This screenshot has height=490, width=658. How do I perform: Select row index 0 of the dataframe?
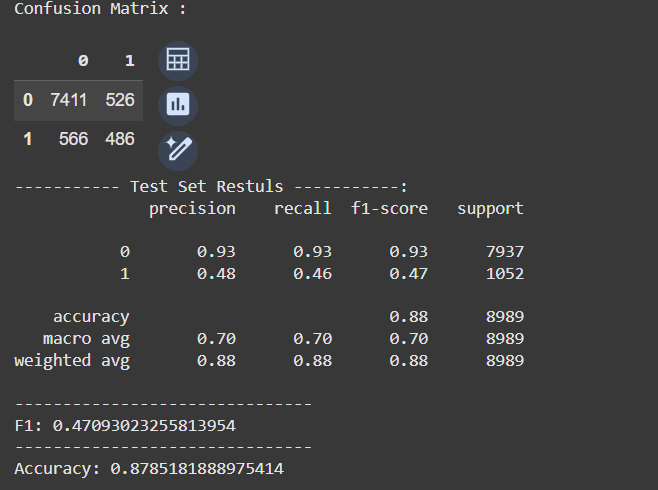coord(27,100)
